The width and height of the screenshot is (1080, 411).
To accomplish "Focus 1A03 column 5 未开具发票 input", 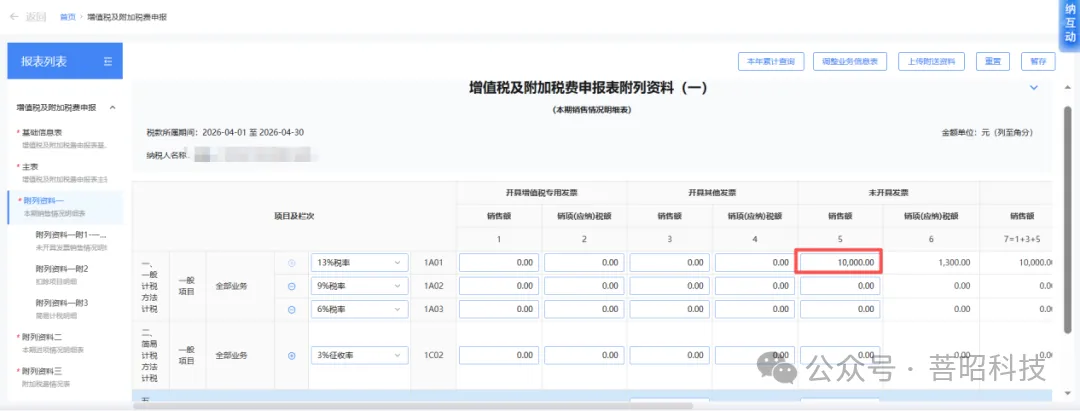I will tap(840, 309).
